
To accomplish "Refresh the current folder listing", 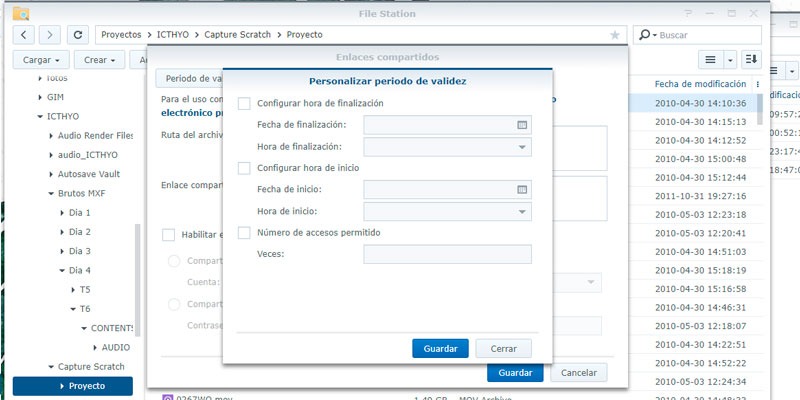I will (x=78, y=35).
